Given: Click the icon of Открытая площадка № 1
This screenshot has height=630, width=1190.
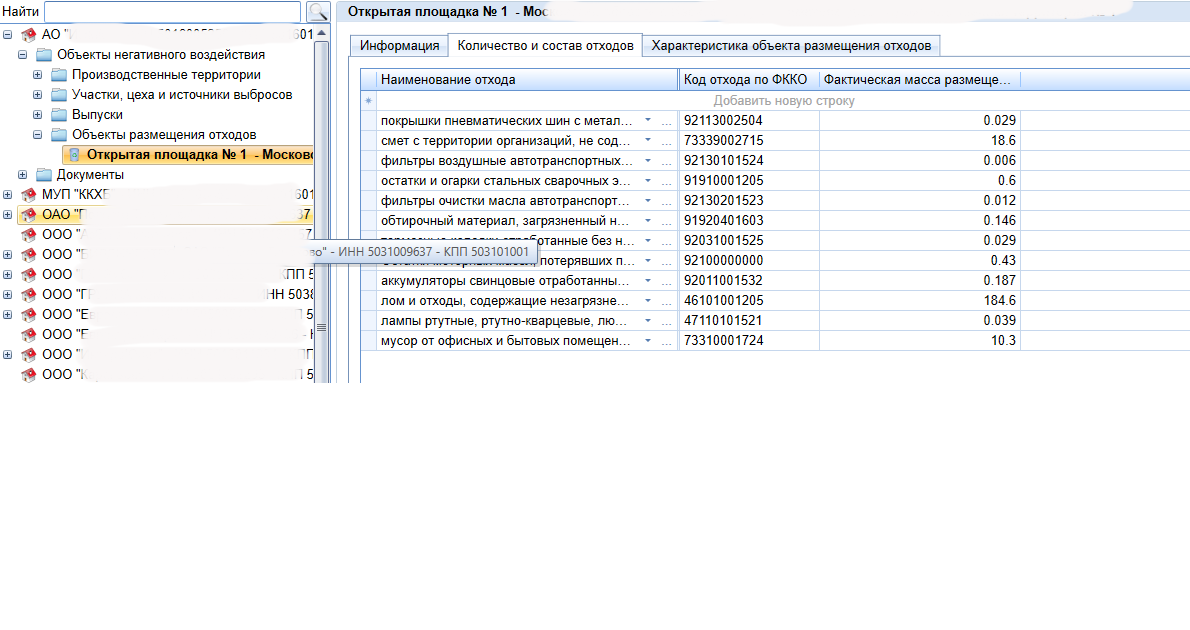Looking at the screenshot, I should (74, 155).
